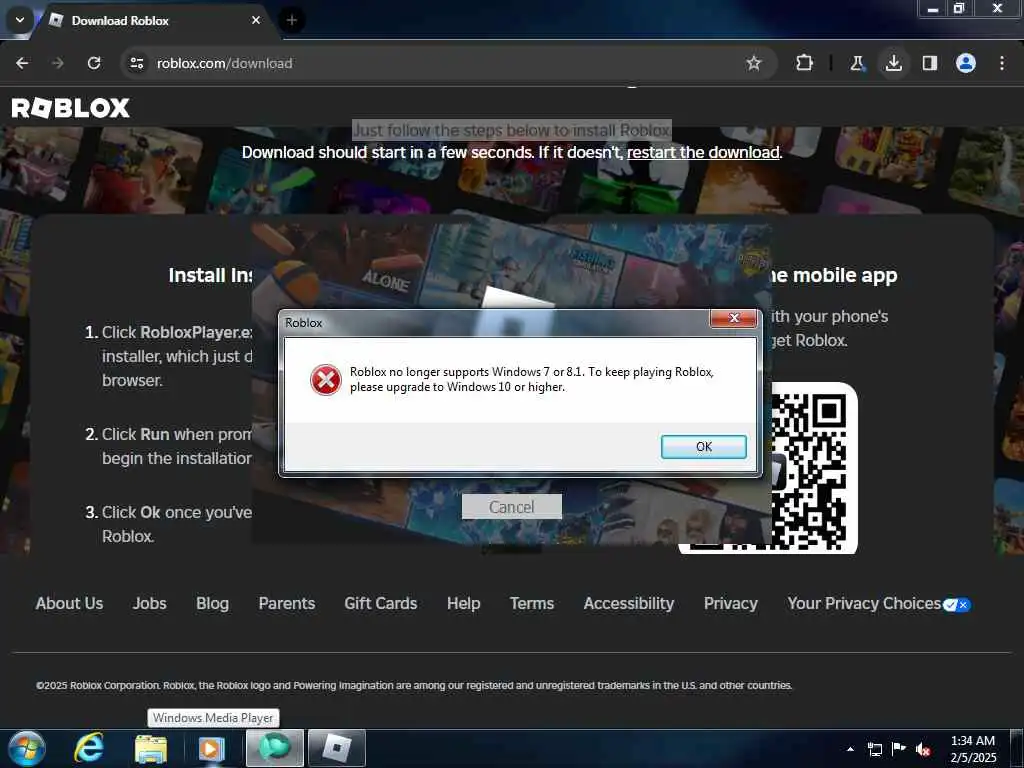
Task: Open the Action Center flag icon
Action: pos(899,749)
